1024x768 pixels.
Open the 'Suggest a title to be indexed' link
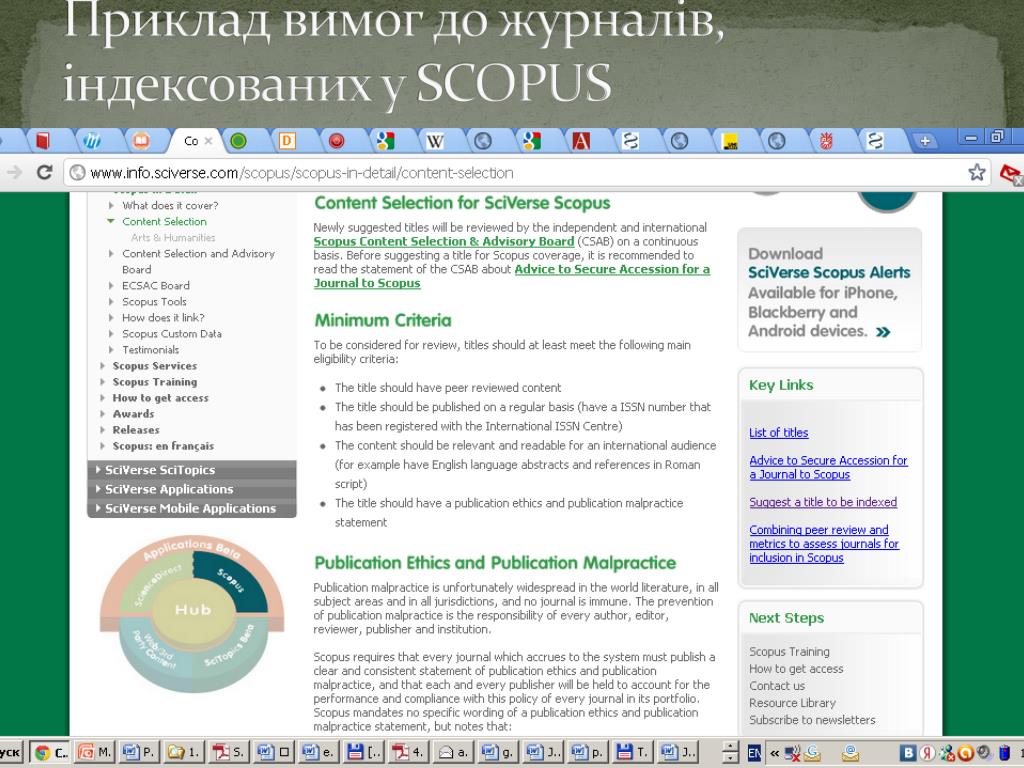[x=823, y=502]
